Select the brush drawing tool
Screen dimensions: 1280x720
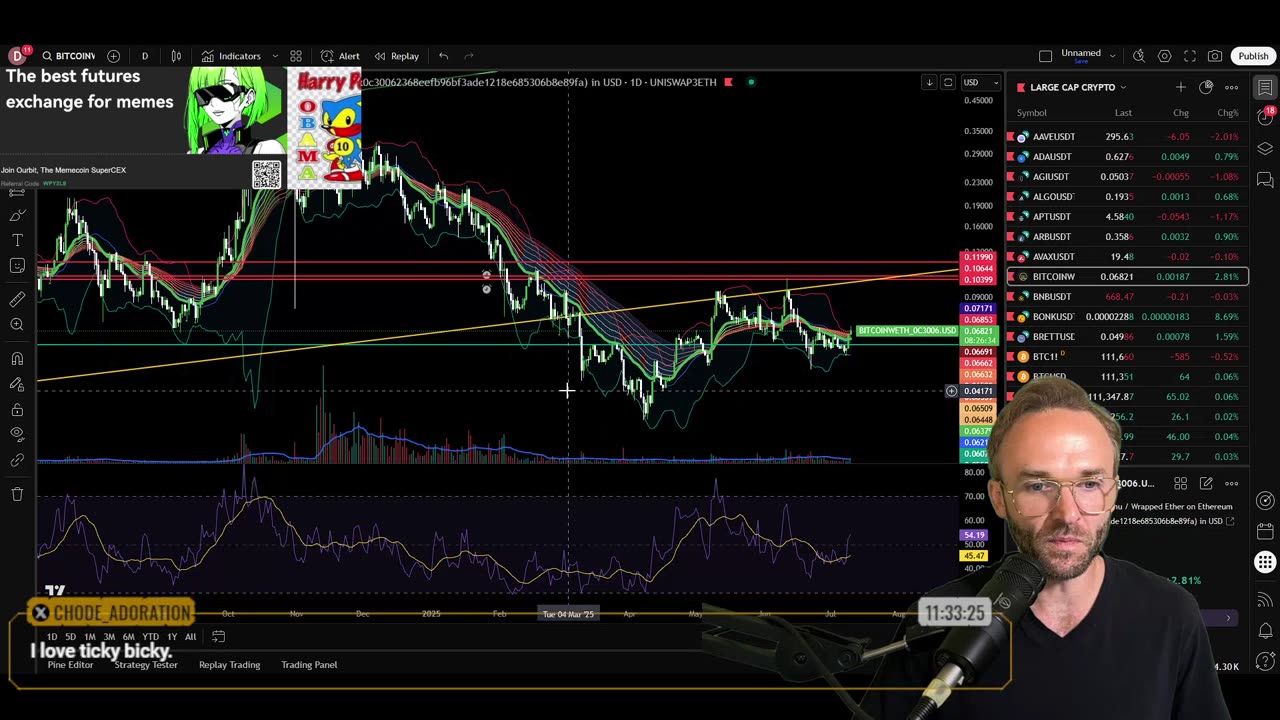pyautogui.click(x=17, y=215)
